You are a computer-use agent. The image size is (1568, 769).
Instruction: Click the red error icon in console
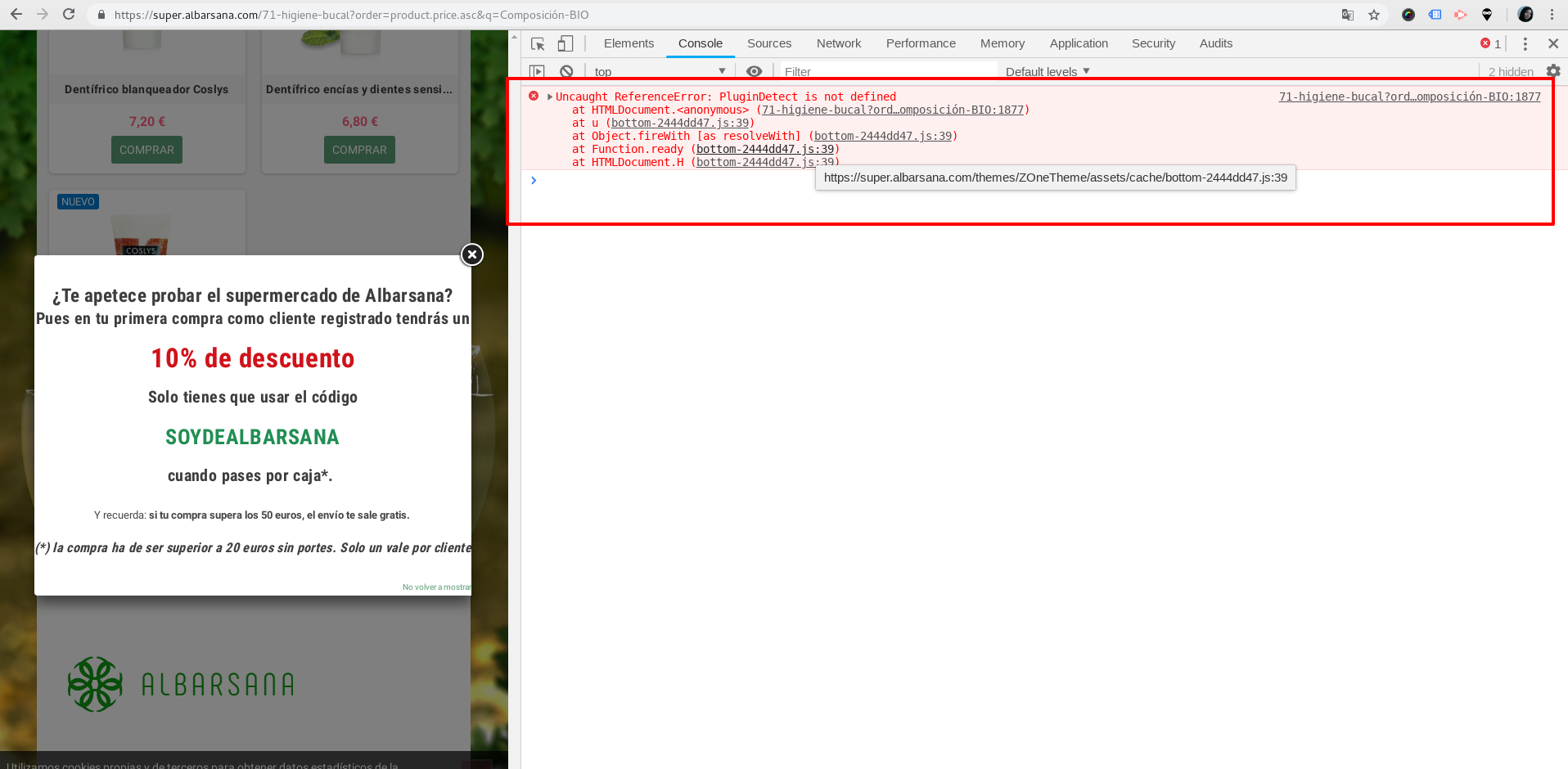534,96
